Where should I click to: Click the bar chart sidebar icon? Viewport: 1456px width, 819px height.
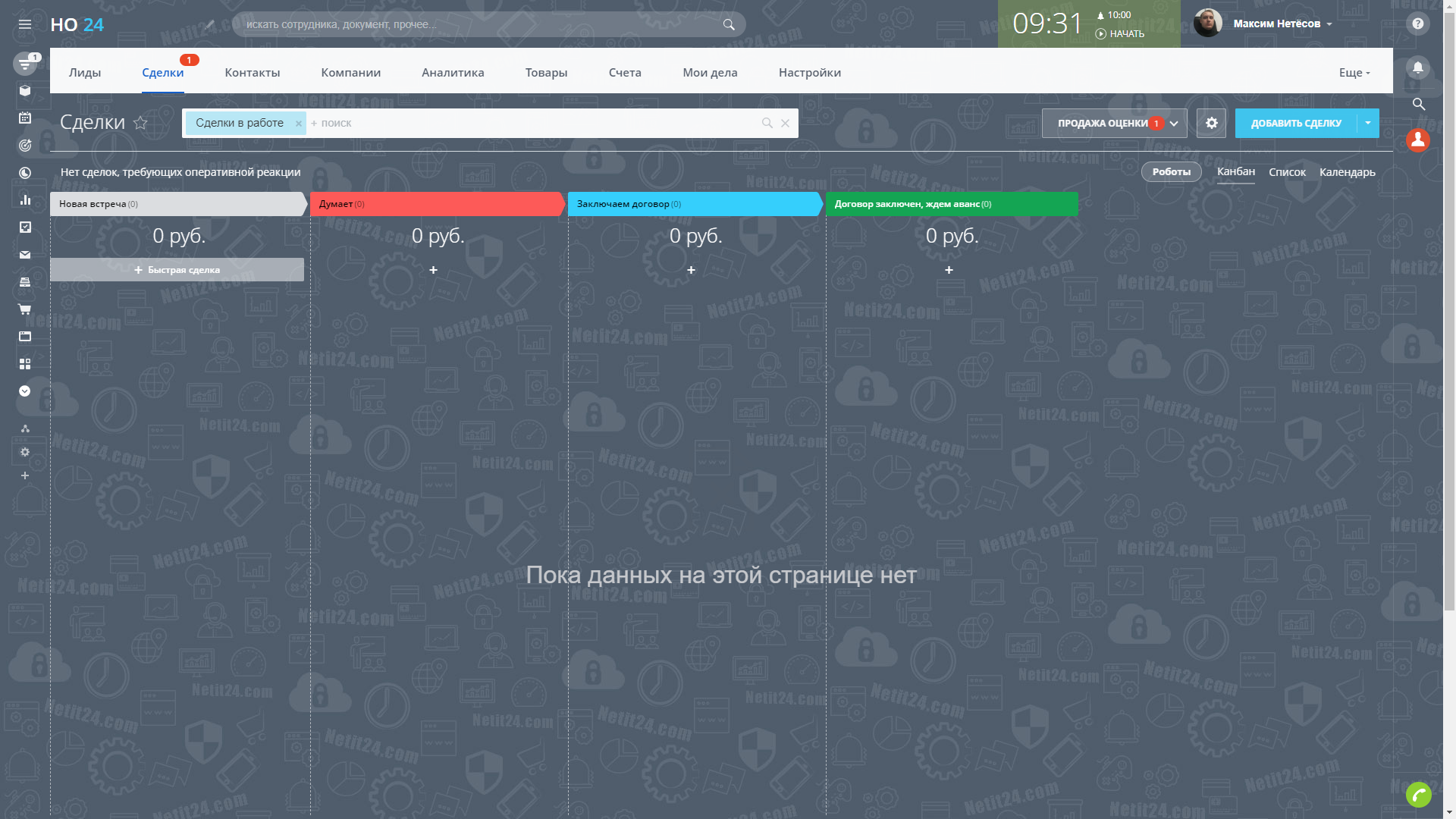pyautogui.click(x=25, y=199)
